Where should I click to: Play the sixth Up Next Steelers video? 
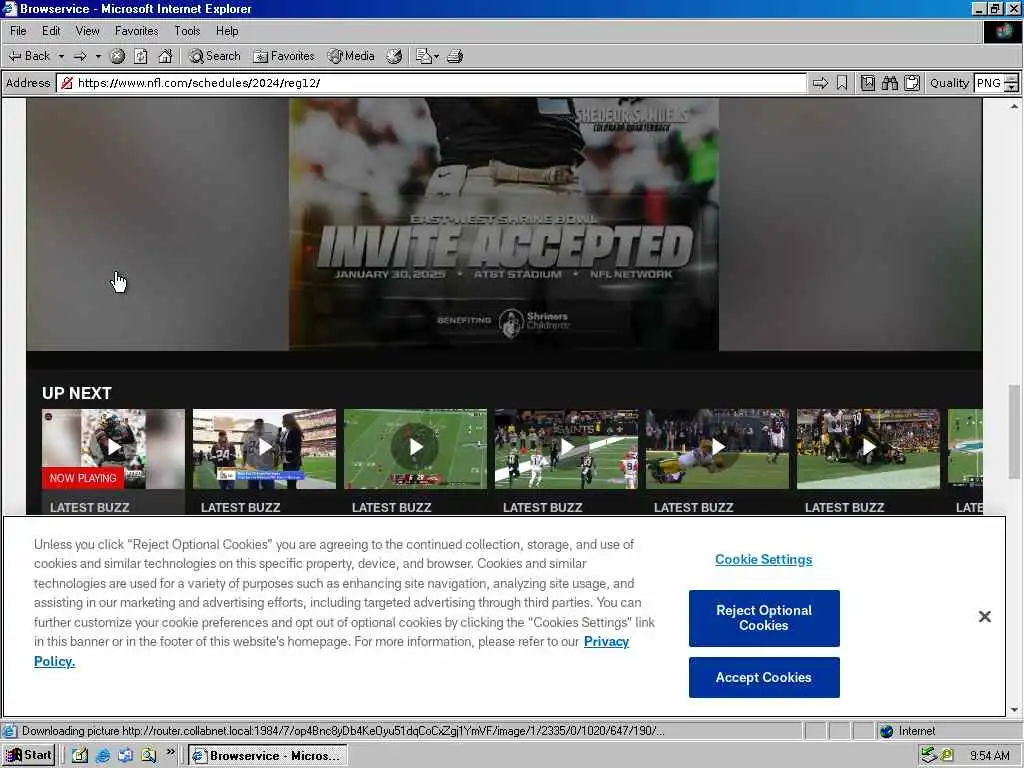(868, 448)
